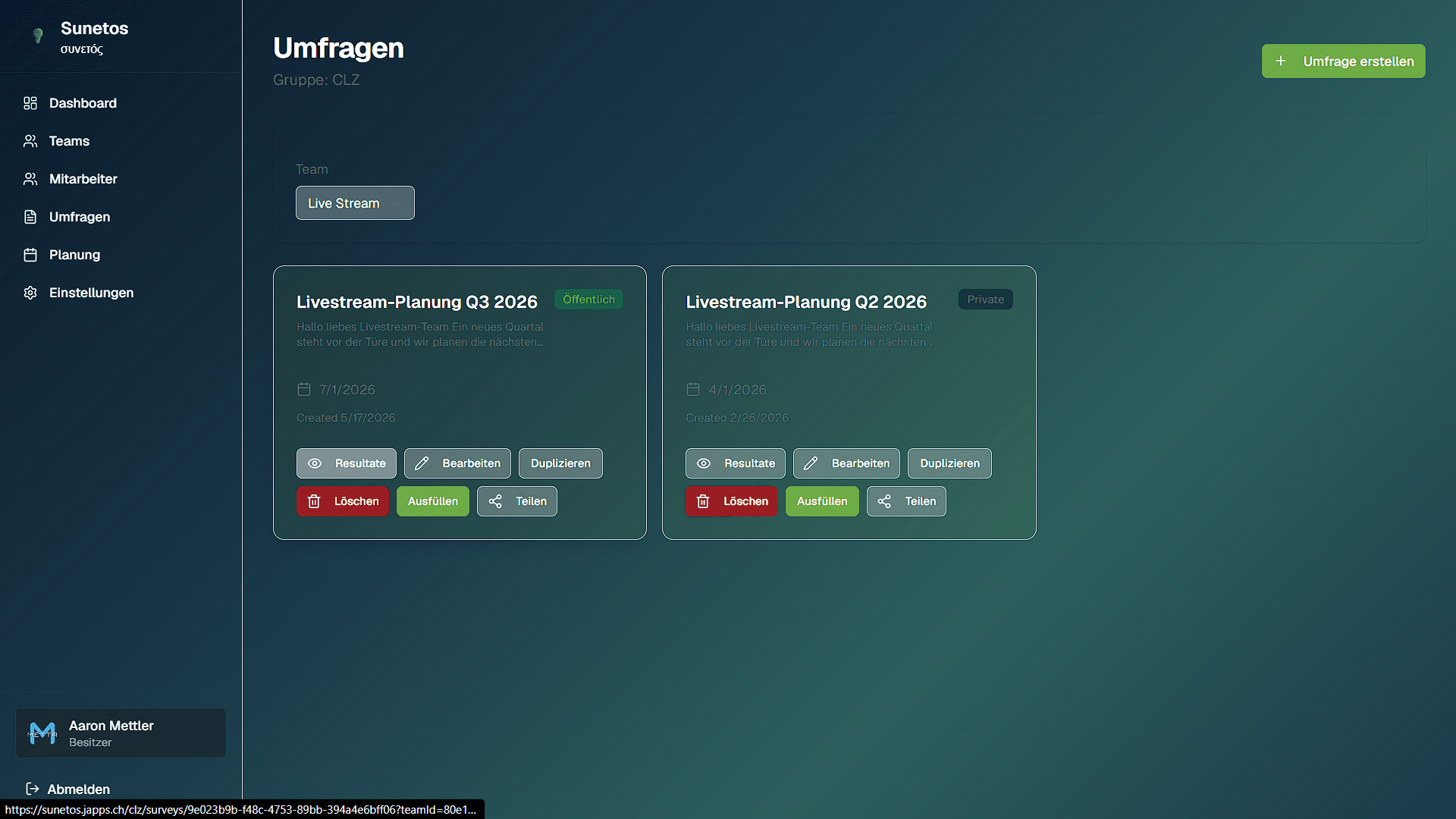
Task: Click the Umfragen document icon
Action: [x=30, y=217]
